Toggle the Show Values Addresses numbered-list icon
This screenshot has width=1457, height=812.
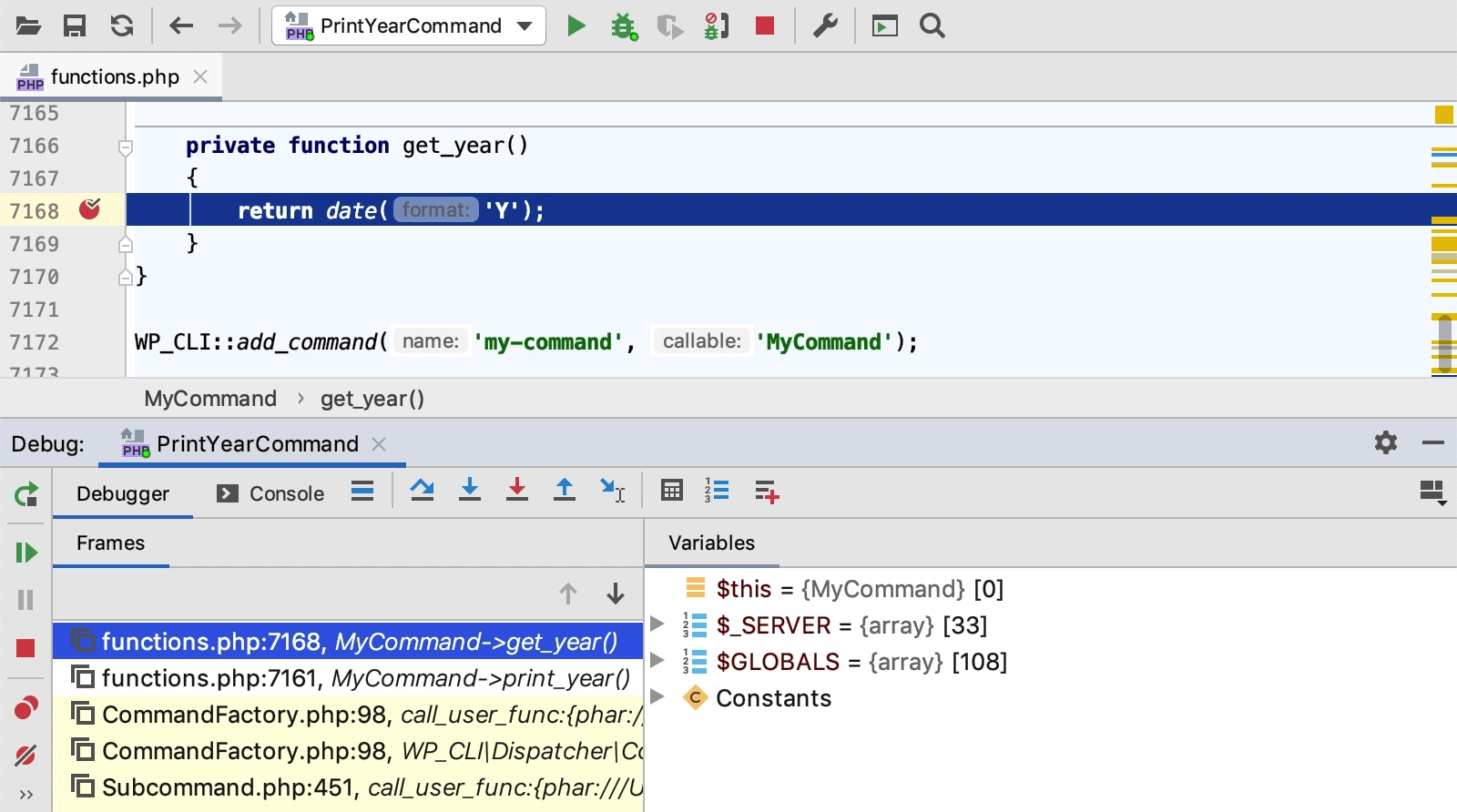pos(717,491)
